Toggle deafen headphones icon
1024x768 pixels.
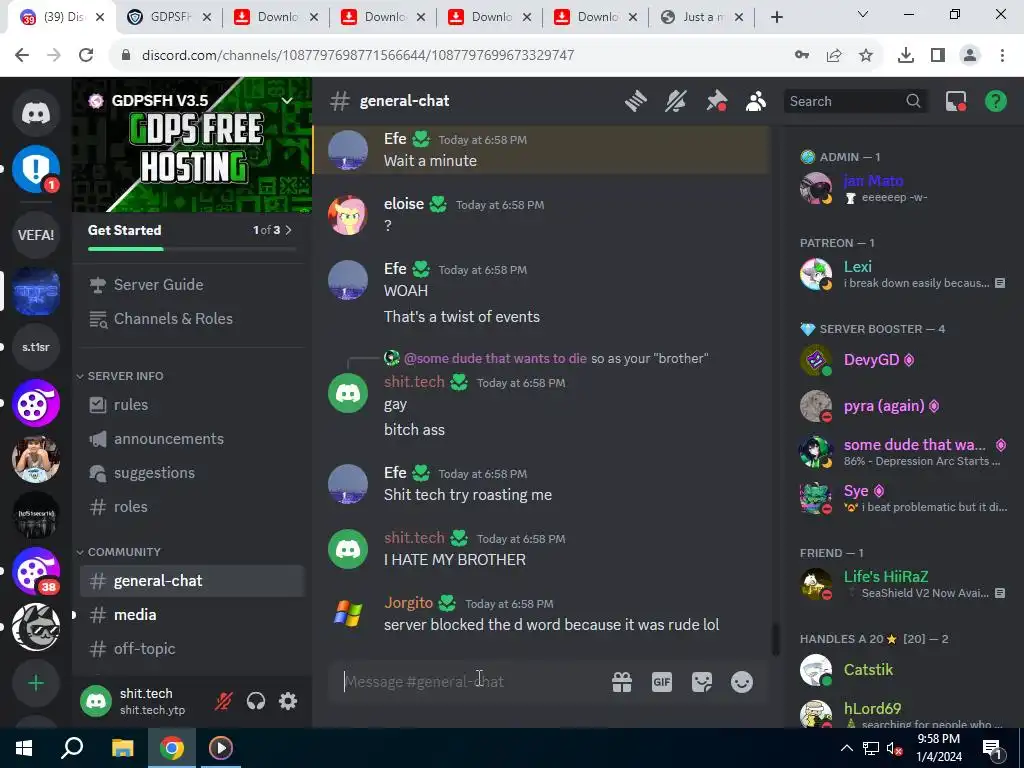pyautogui.click(x=256, y=701)
